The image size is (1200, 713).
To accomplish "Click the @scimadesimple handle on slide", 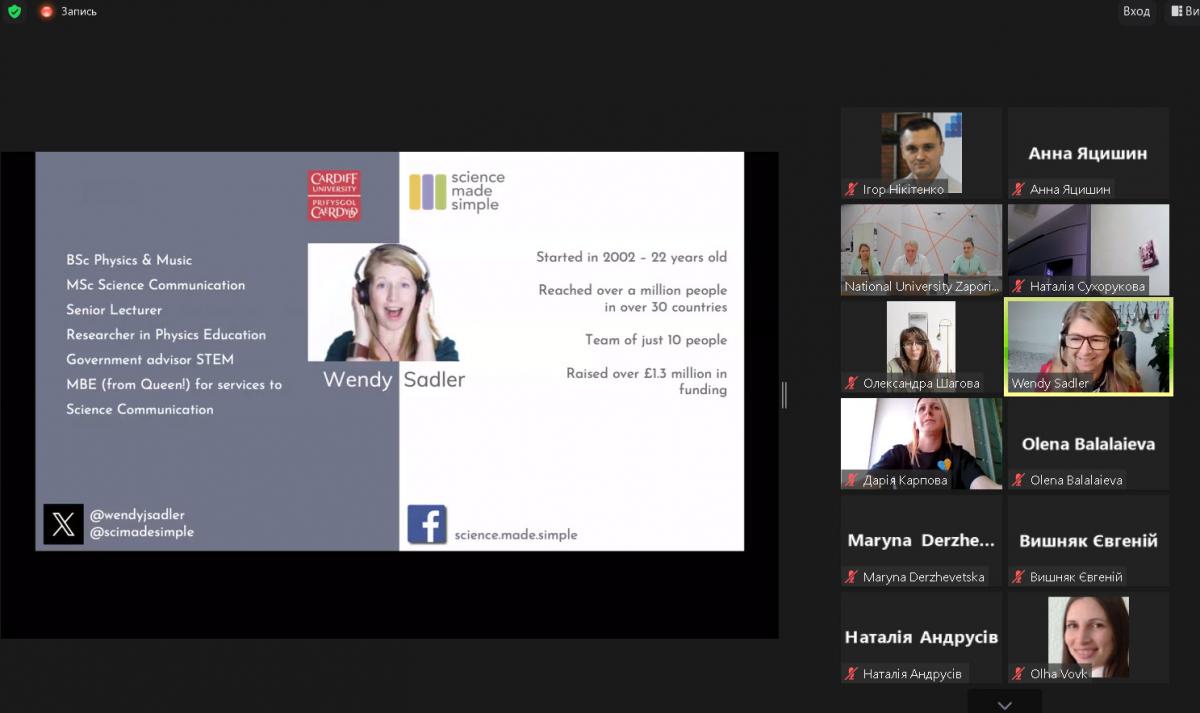I will point(142,532).
